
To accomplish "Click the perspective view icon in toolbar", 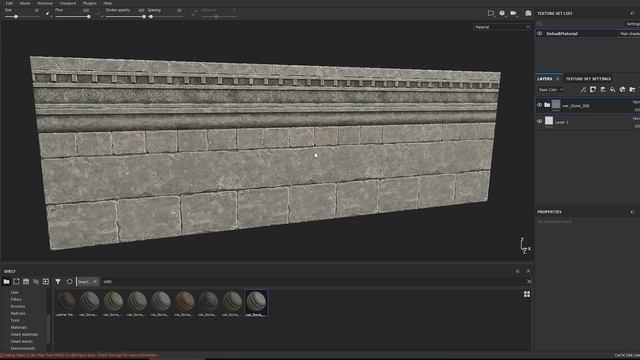I will pyautogui.click(x=491, y=13).
